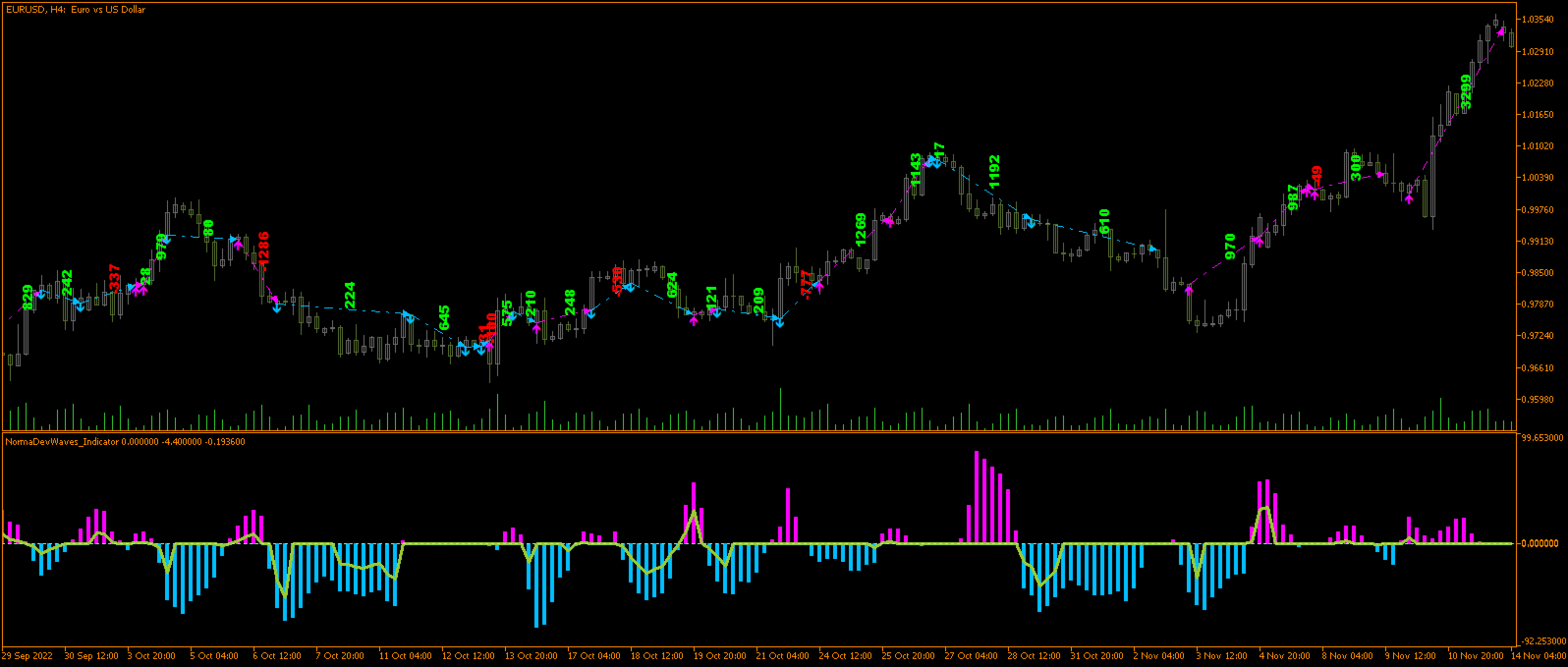The width and height of the screenshot is (1568, 667).
Task: Click the 0.95980 price scale label
Action: click(1540, 399)
